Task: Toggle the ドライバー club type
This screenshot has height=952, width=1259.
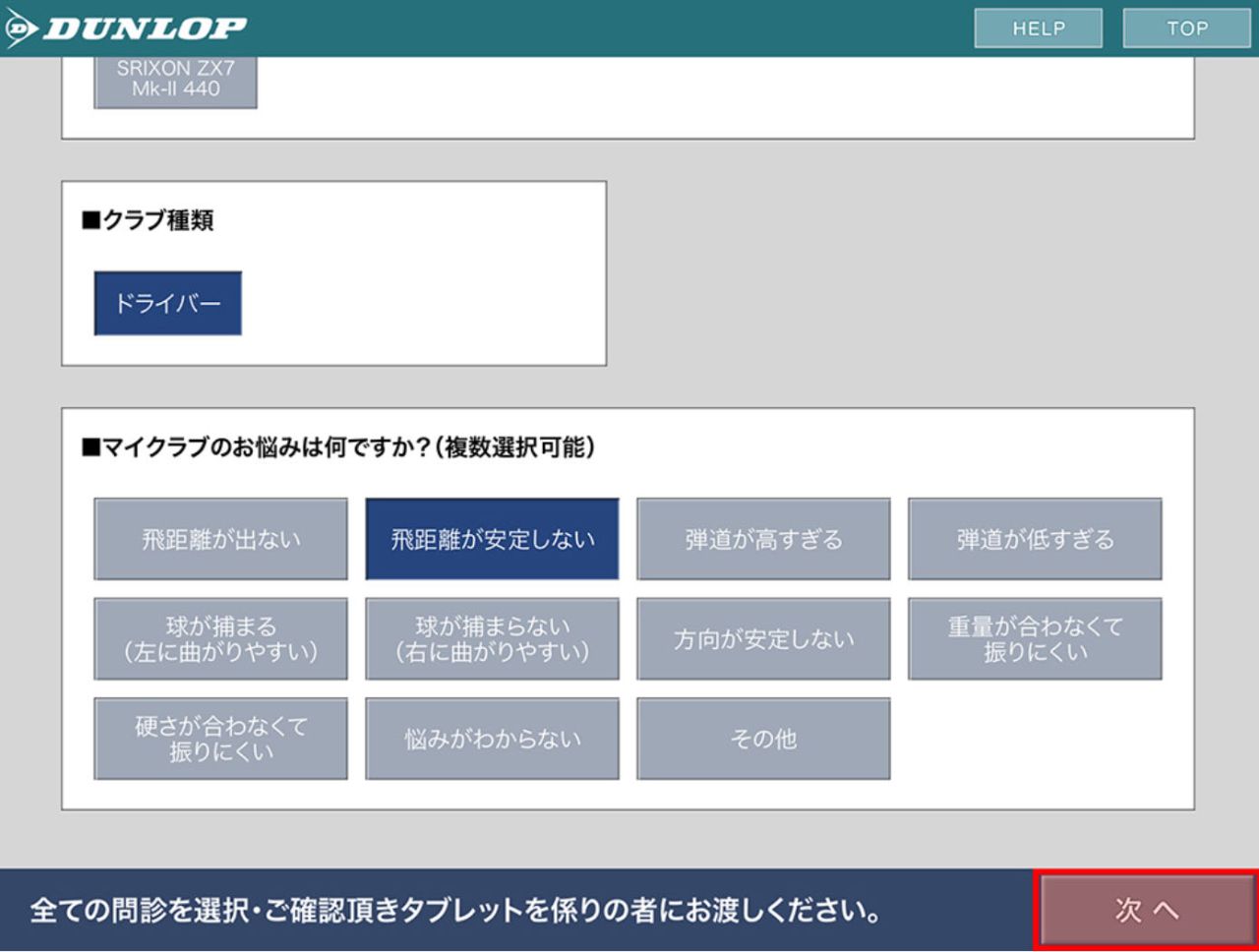Action: click(x=168, y=303)
